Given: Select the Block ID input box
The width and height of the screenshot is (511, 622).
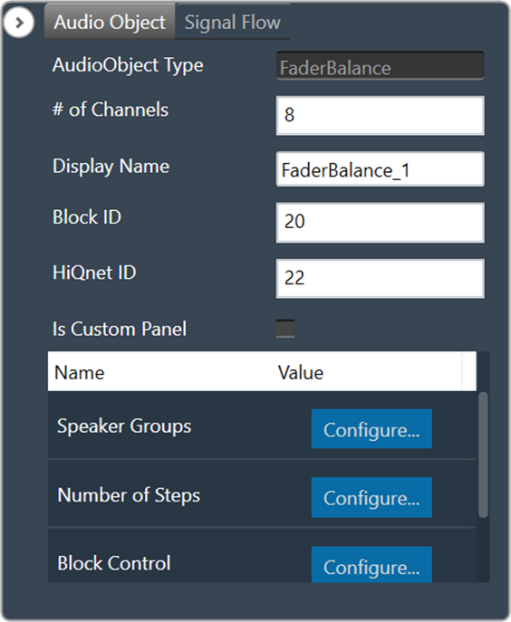Looking at the screenshot, I should coord(380,223).
